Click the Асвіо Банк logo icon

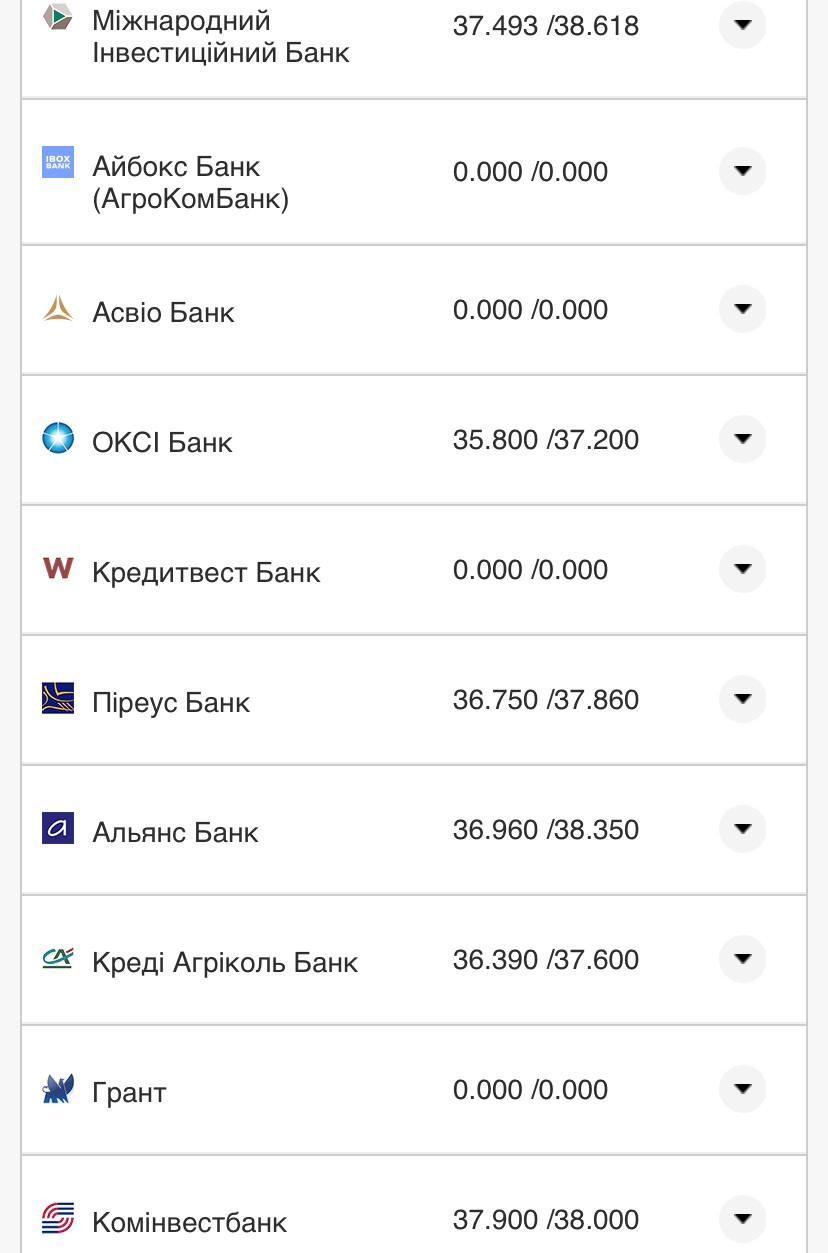point(58,309)
